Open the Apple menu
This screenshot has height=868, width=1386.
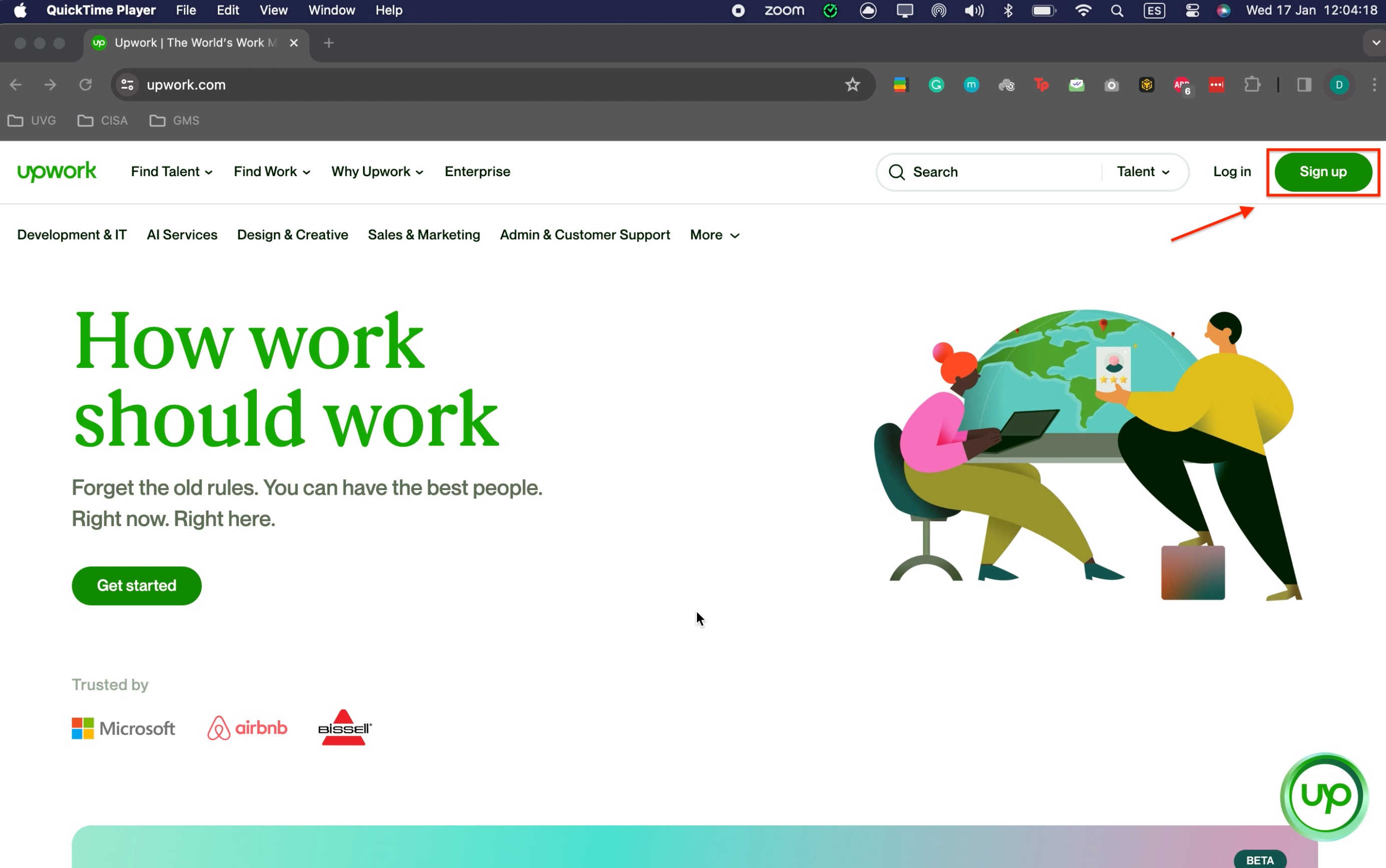point(21,11)
